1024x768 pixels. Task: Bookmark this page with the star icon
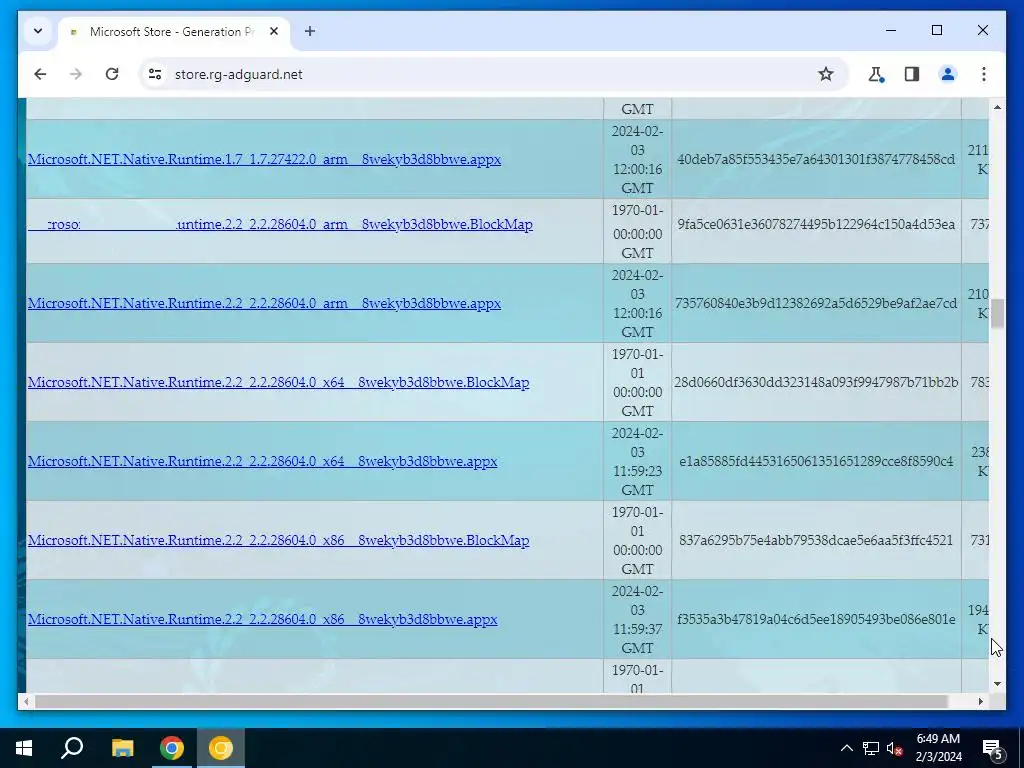click(825, 74)
